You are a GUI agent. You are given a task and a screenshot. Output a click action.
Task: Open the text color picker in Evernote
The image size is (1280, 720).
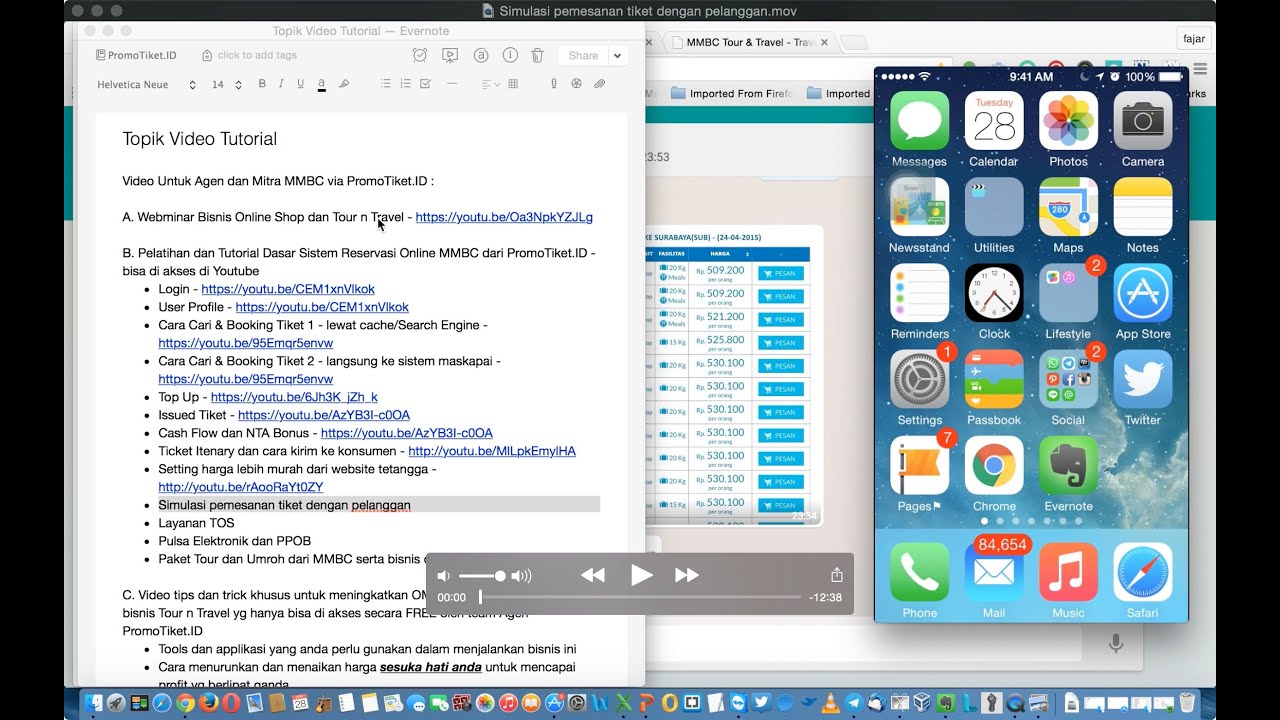click(321, 84)
